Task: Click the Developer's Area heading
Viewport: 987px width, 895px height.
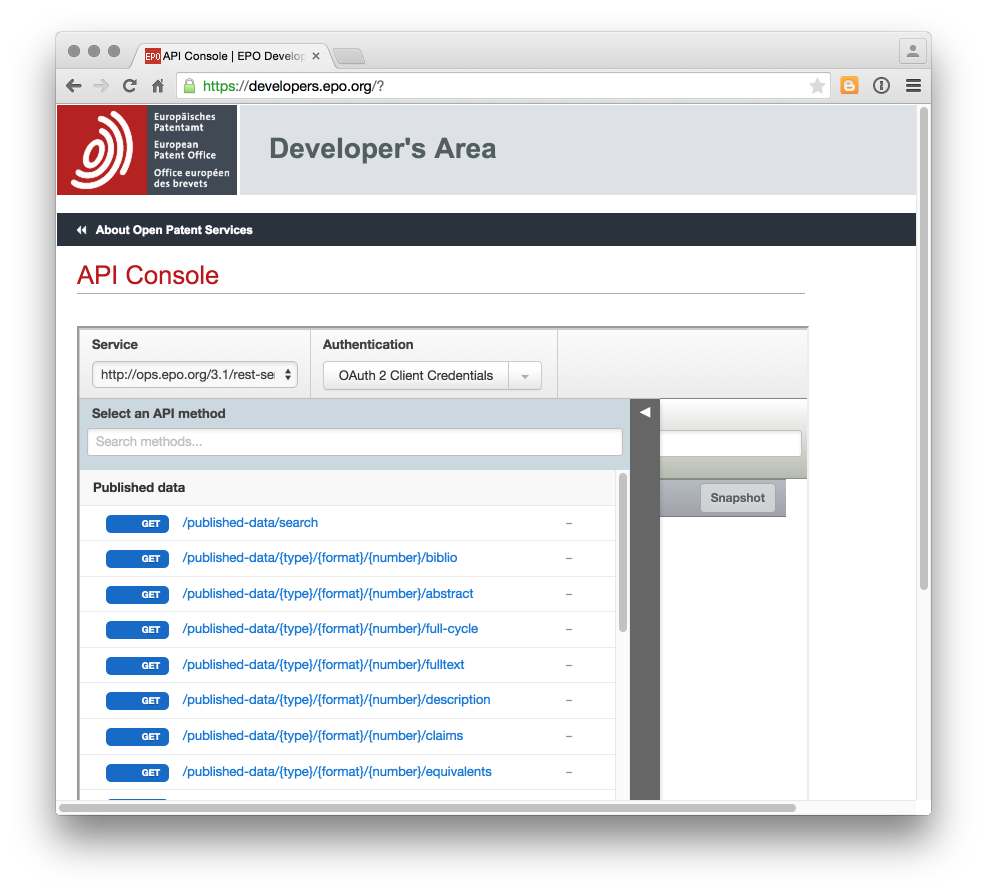Action: coord(383,149)
